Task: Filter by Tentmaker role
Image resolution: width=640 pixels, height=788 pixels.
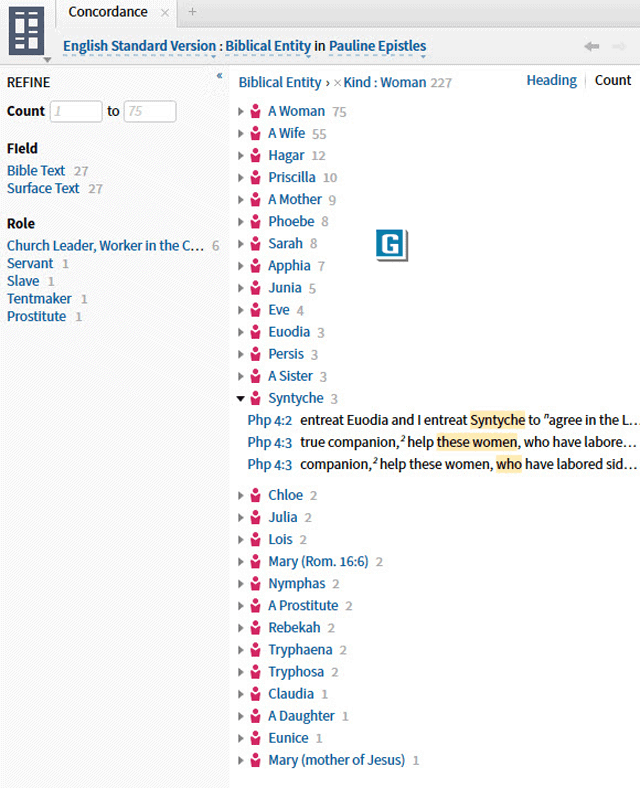Action: (39, 299)
